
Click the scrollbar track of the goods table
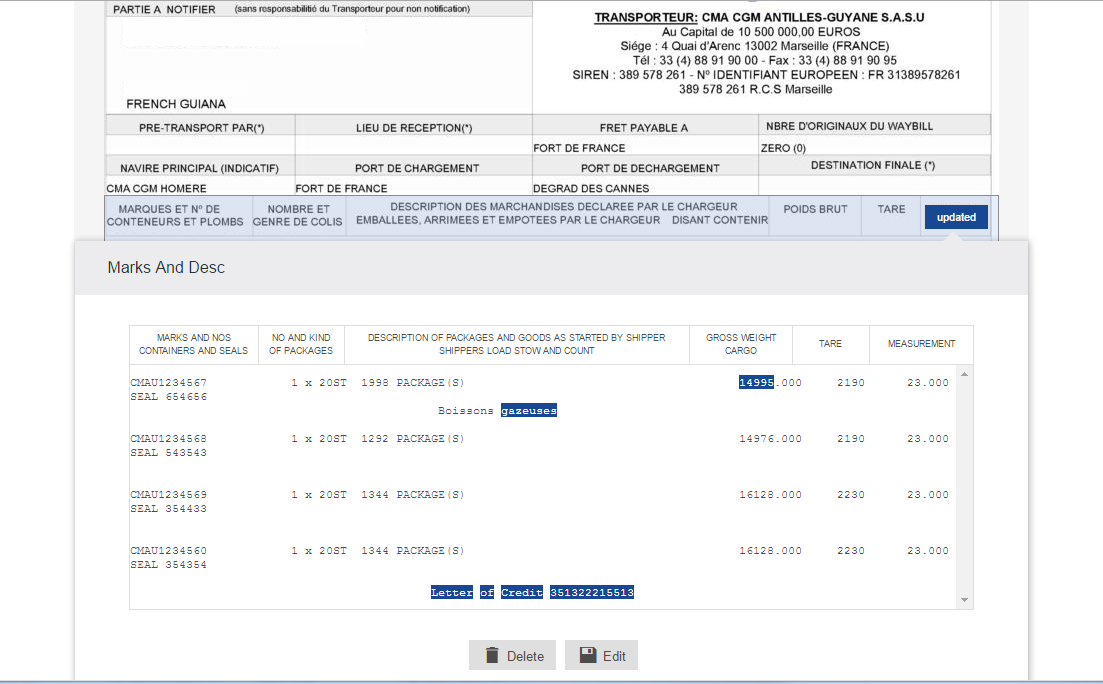964,490
